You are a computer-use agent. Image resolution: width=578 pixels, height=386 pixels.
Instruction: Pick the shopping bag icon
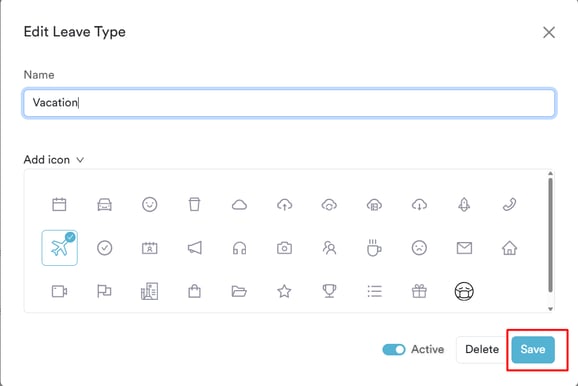195,291
